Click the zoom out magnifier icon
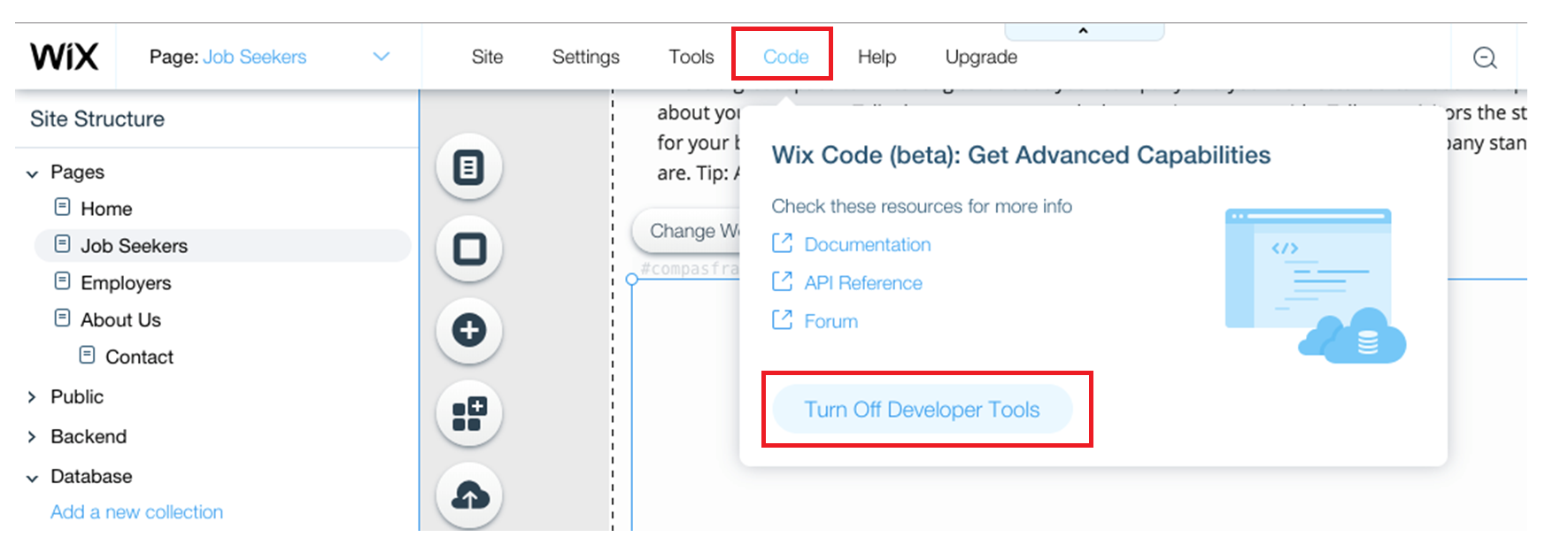1568x537 pixels. pyautogui.click(x=1485, y=58)
